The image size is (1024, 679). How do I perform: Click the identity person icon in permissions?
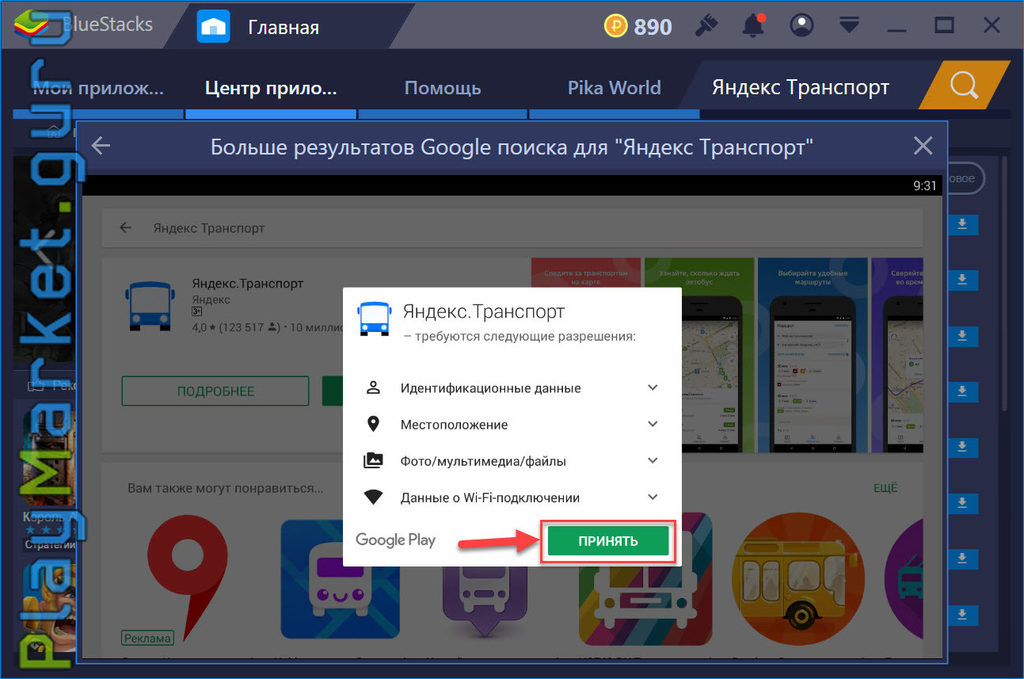pos(373,388)
